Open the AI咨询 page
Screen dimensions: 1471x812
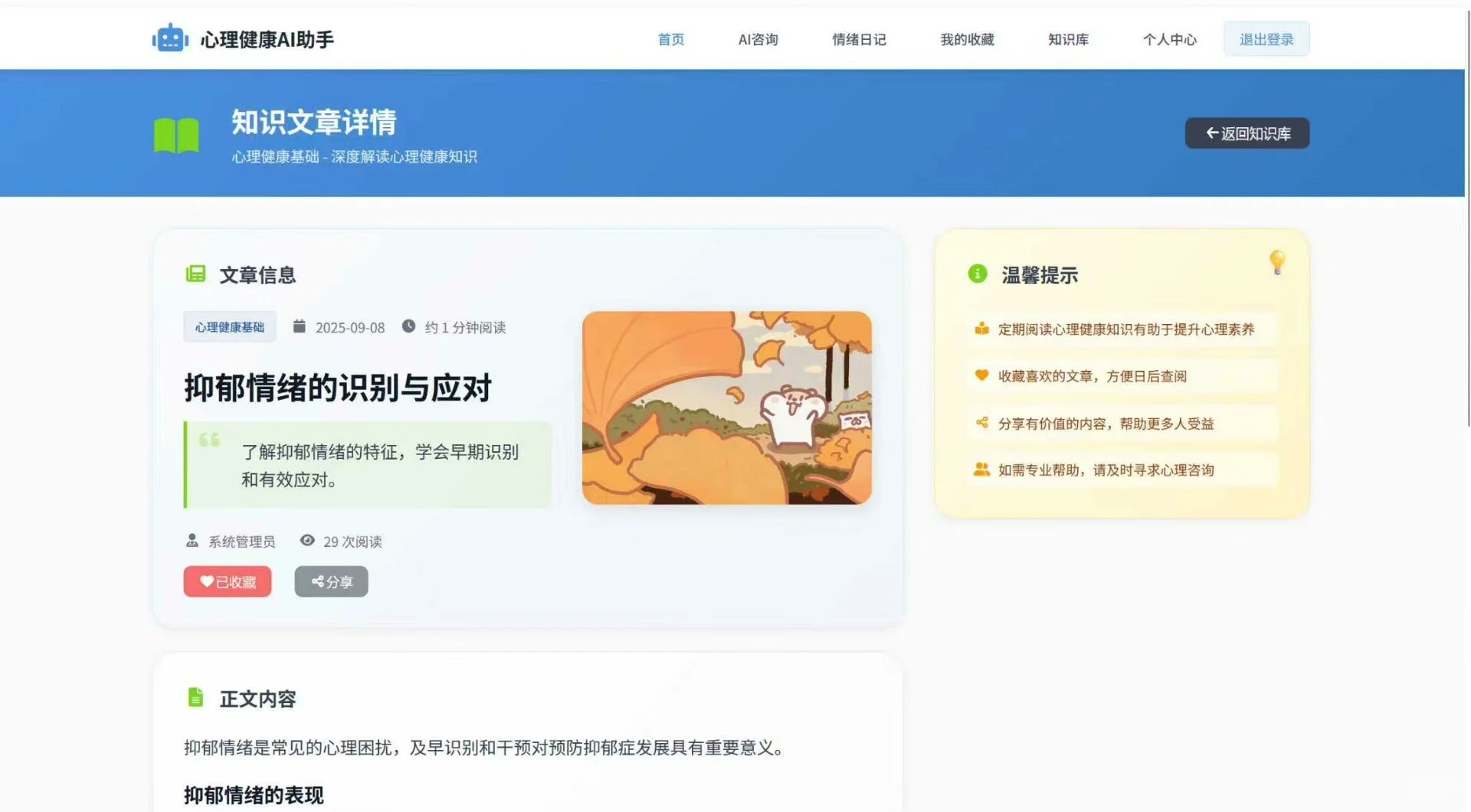click(x=757, y=39)
